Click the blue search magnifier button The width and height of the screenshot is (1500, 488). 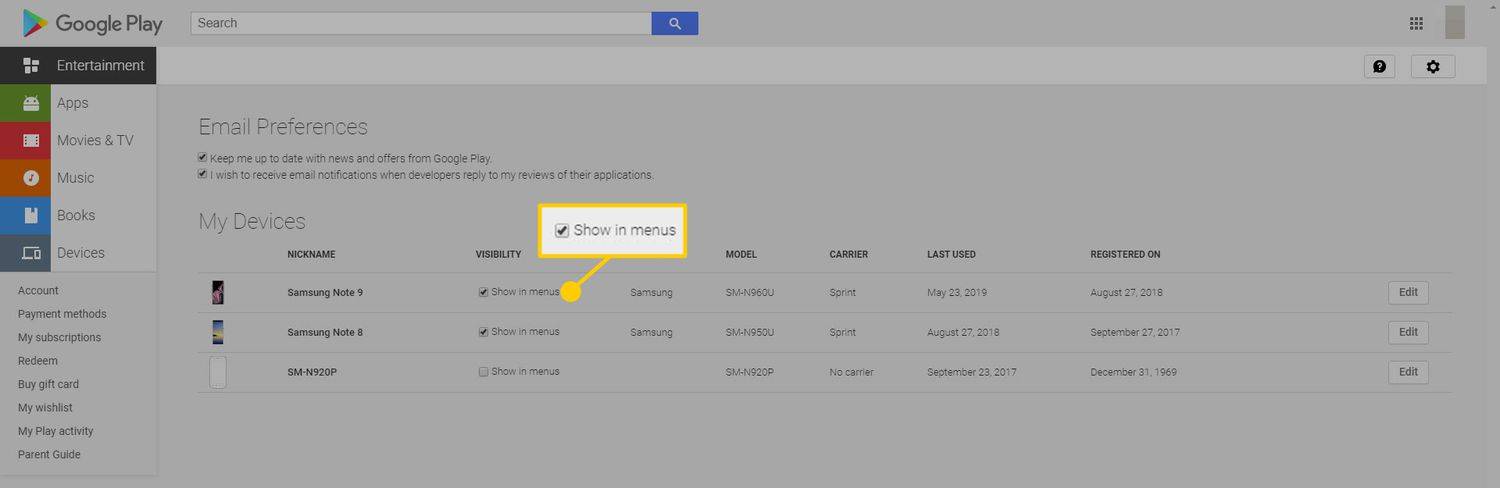click(674, 23)
